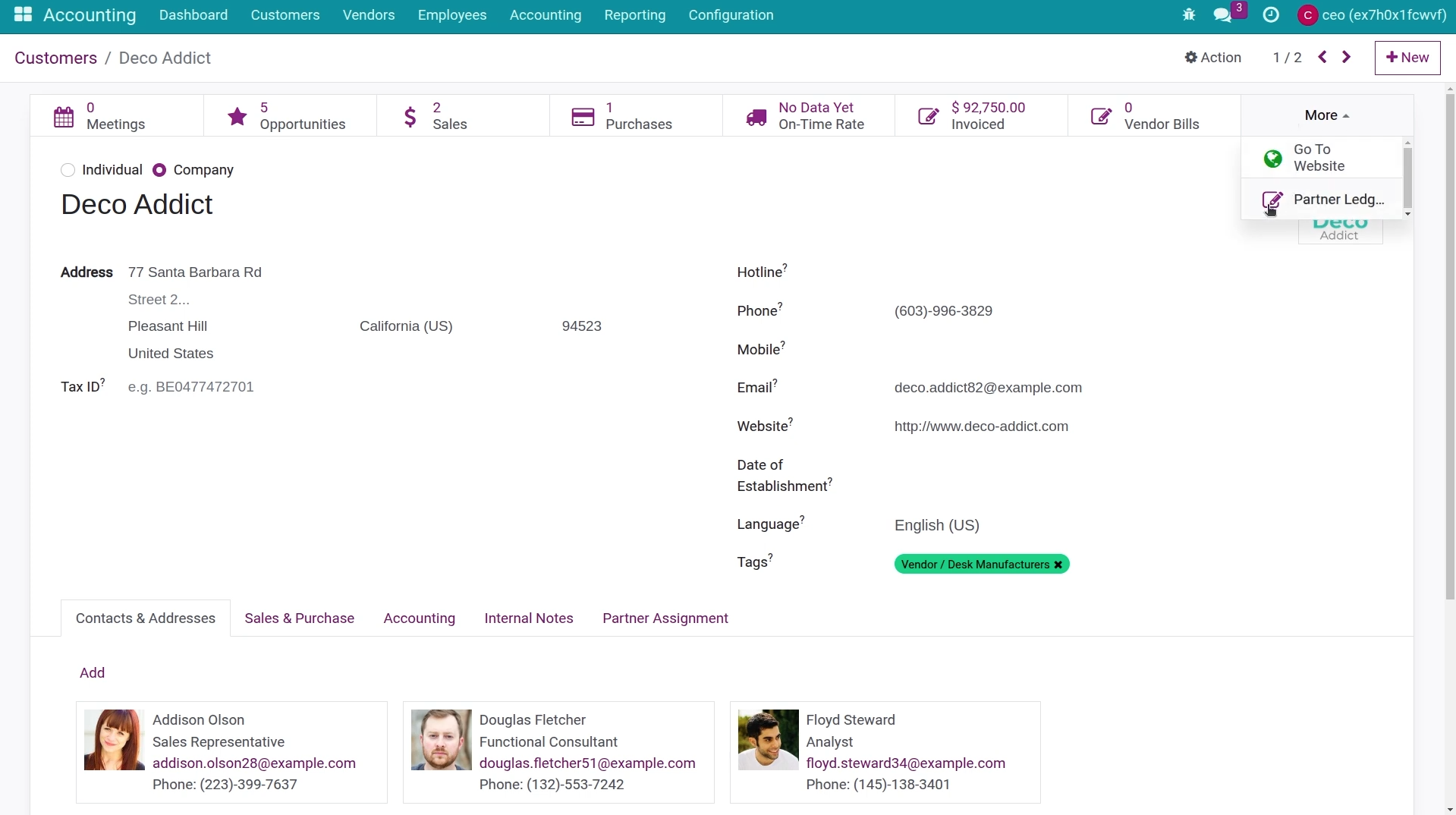Screen dimensions: 1456x815
Task: Open the conversations icon showing 3 messages
Action: click(x=1222, y=14)
